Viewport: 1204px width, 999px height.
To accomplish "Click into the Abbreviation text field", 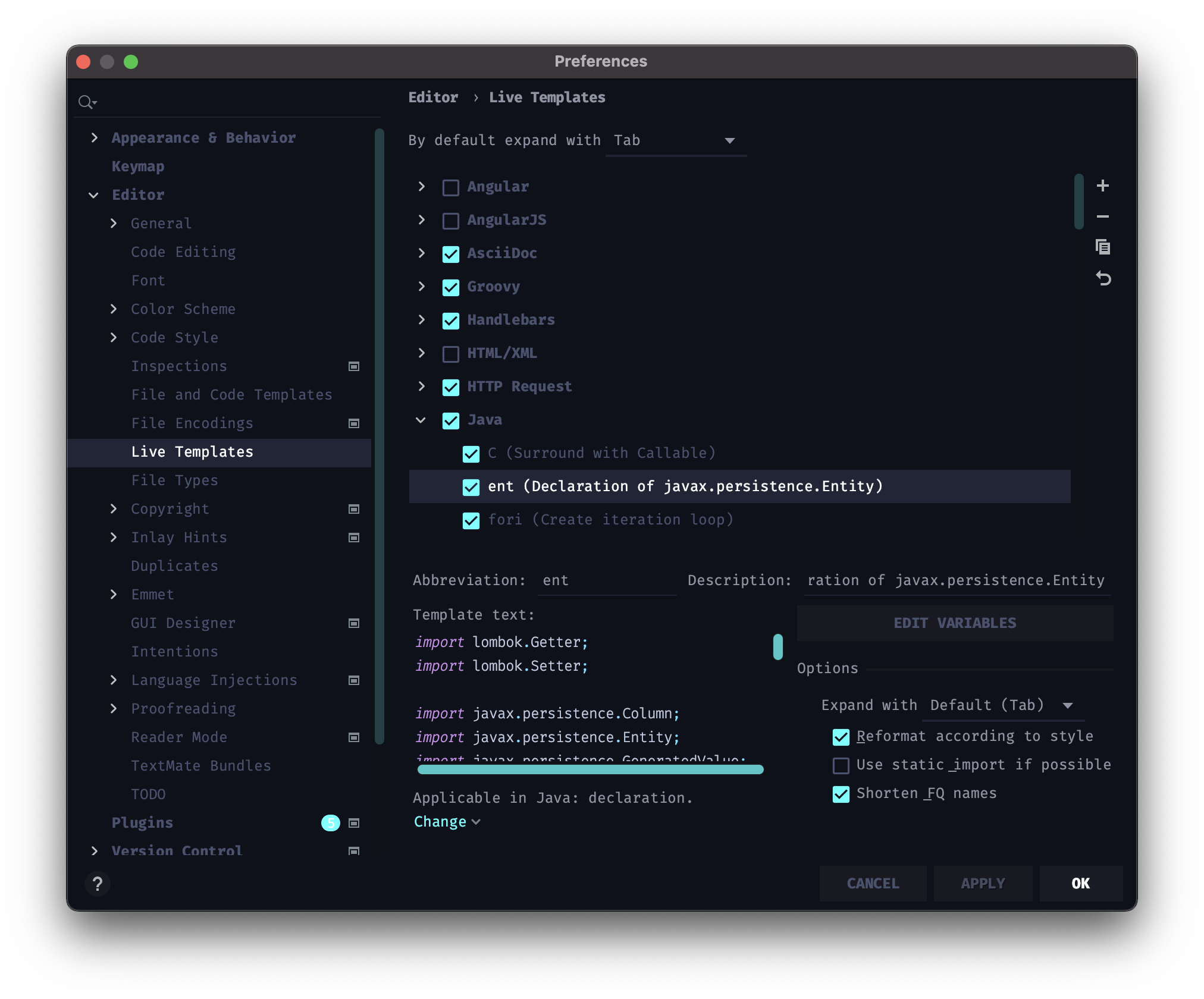I will coord(607,580).
